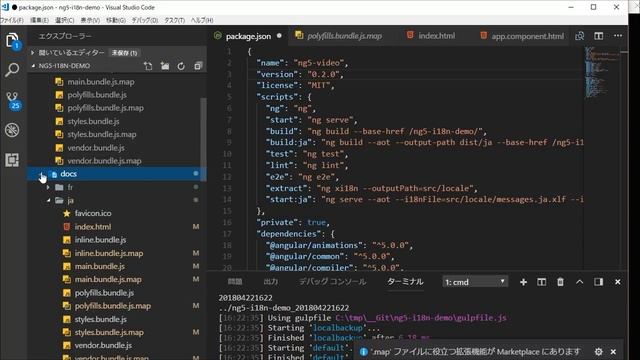
Task: Switch to app.component.html tab
Action: coord(527,36)
